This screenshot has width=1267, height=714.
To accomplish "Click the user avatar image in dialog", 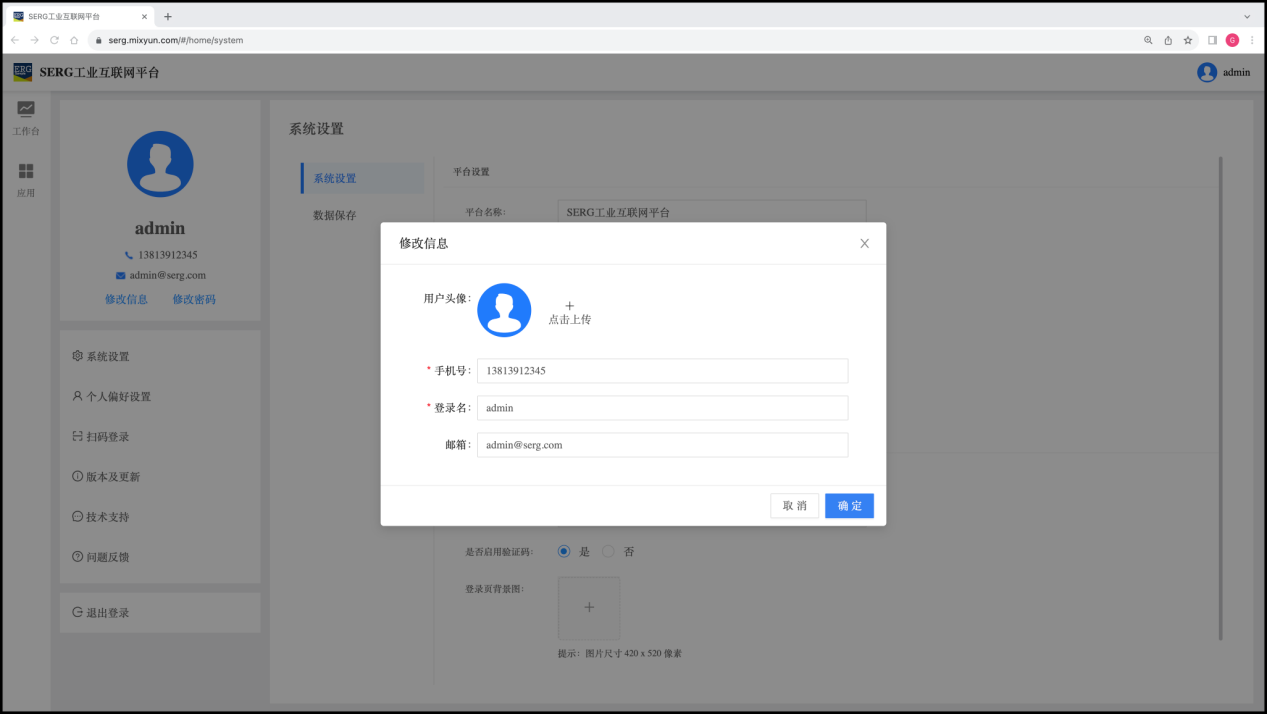I will coord(504,310).
